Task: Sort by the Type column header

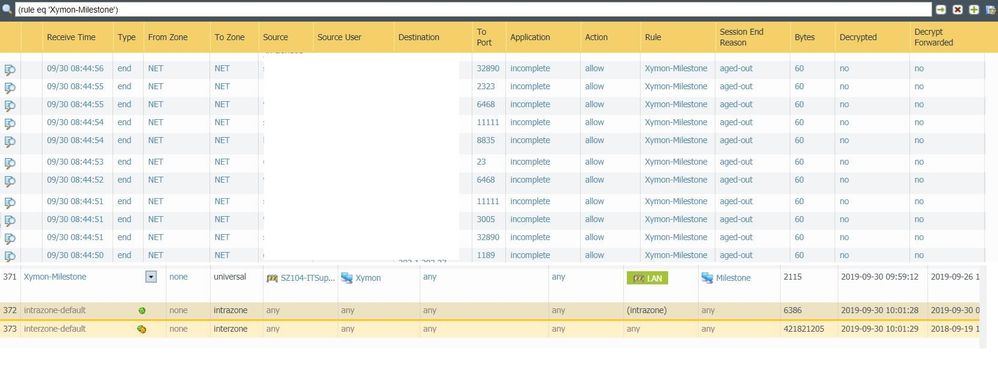Action: click(x=127, y=37)
